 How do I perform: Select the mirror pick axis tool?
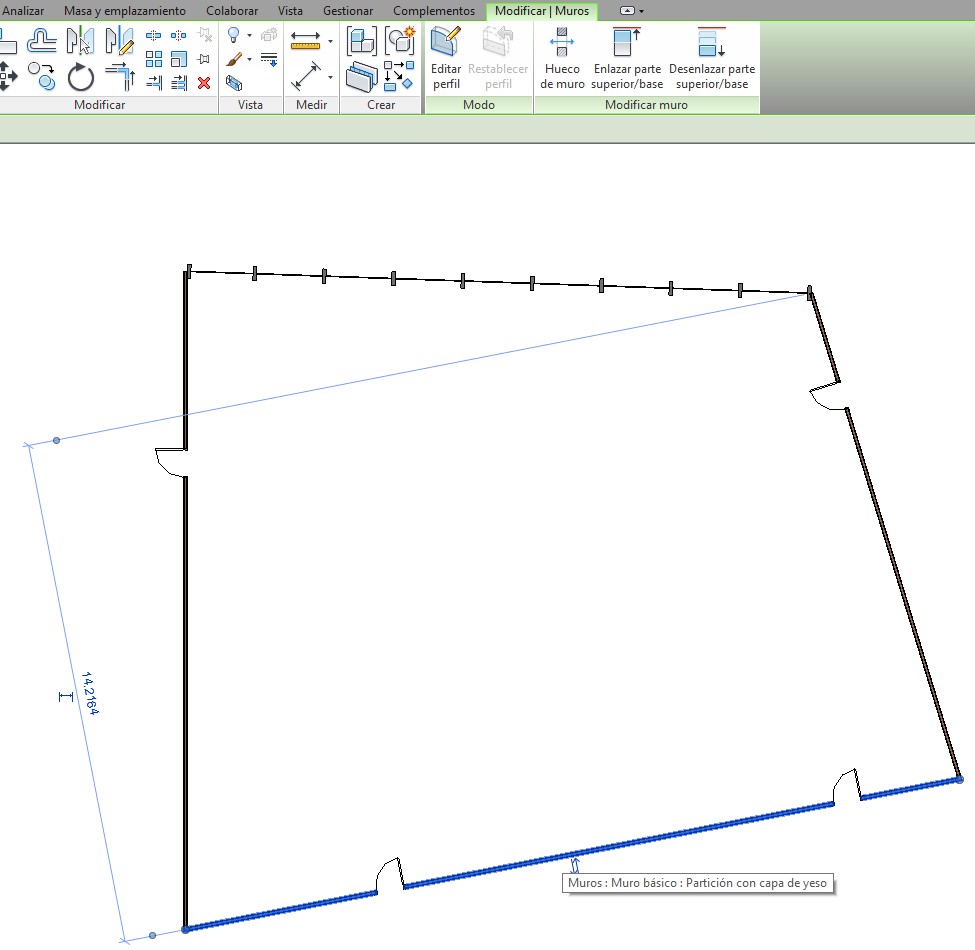click(x=79, y=41)
